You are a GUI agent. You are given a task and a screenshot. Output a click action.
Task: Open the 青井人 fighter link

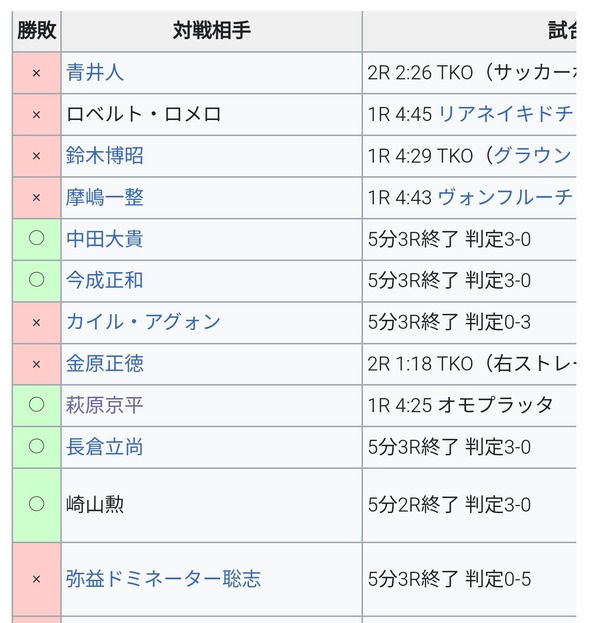[x=95, y=73]
